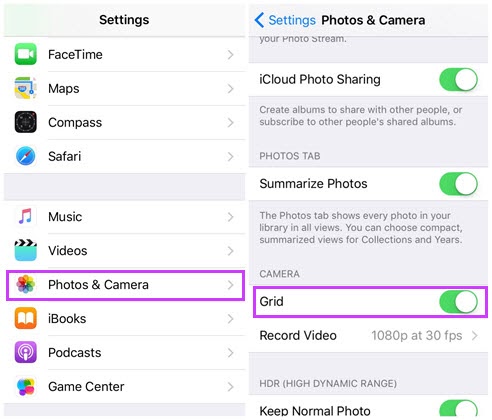Select the 1080p at 30 fps value

[x=417, y=336]
